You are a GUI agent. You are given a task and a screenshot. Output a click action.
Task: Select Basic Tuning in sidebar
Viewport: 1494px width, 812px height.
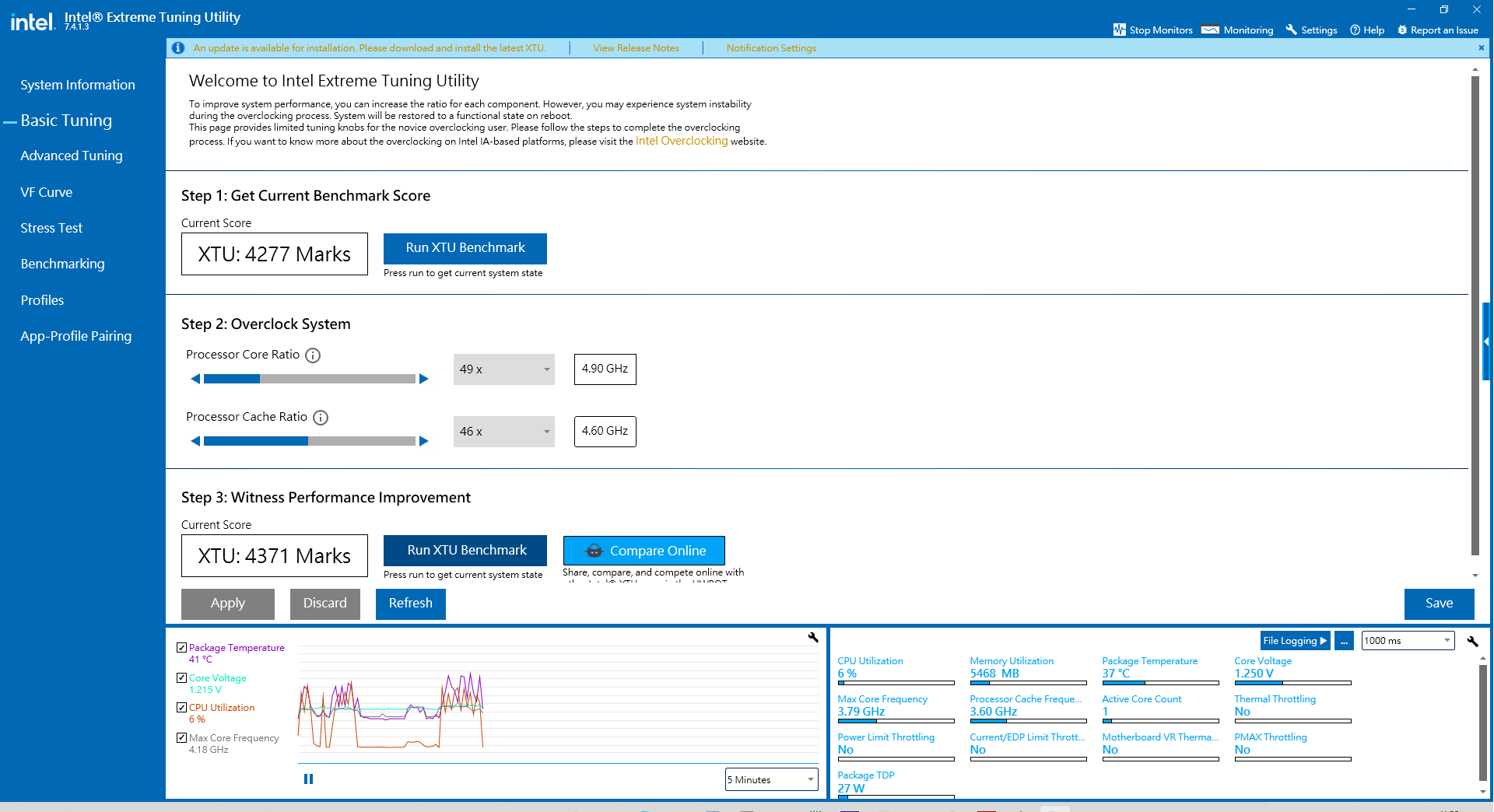tap(66, 121)
